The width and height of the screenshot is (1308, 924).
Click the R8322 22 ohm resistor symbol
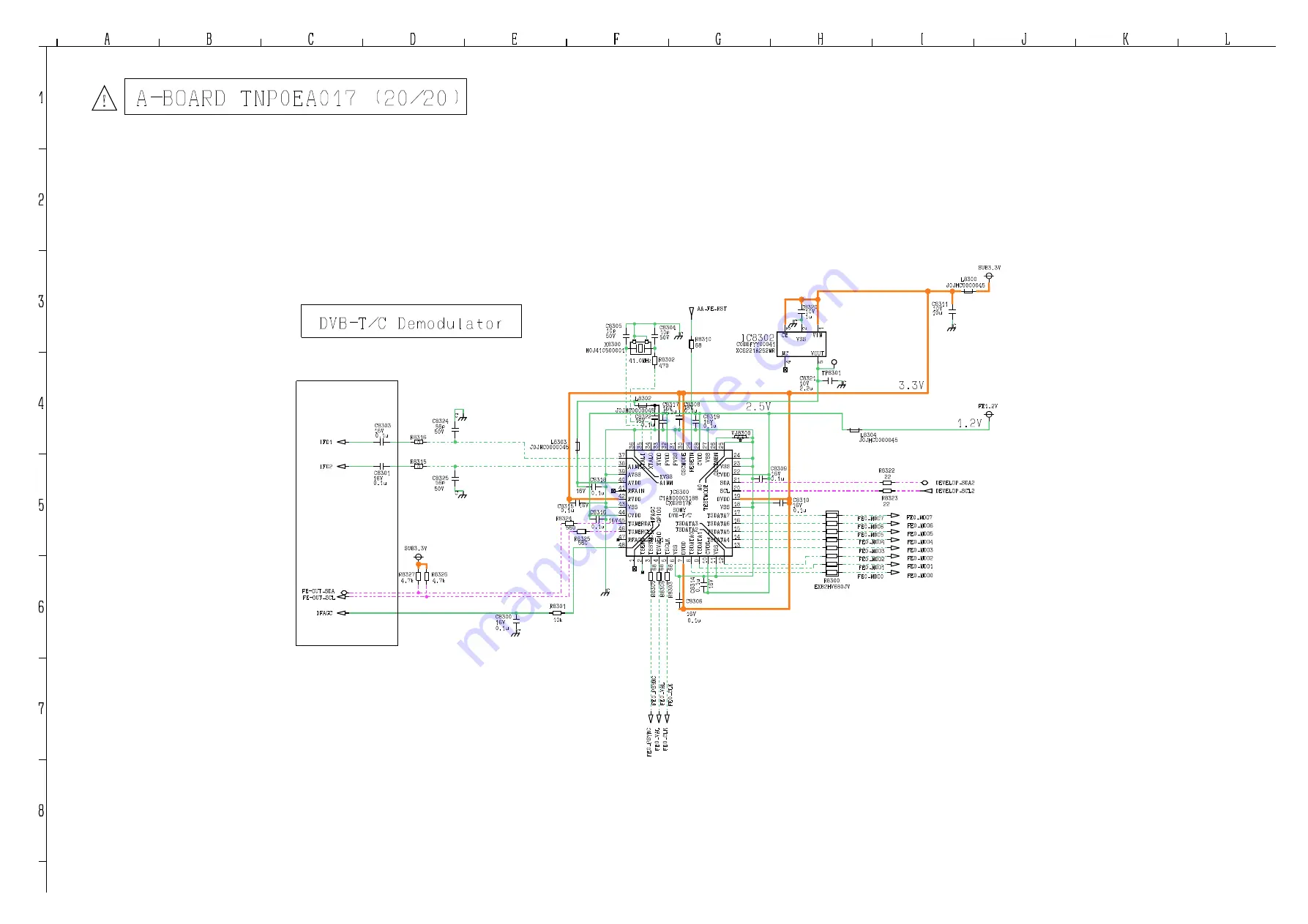pos(887,483)
